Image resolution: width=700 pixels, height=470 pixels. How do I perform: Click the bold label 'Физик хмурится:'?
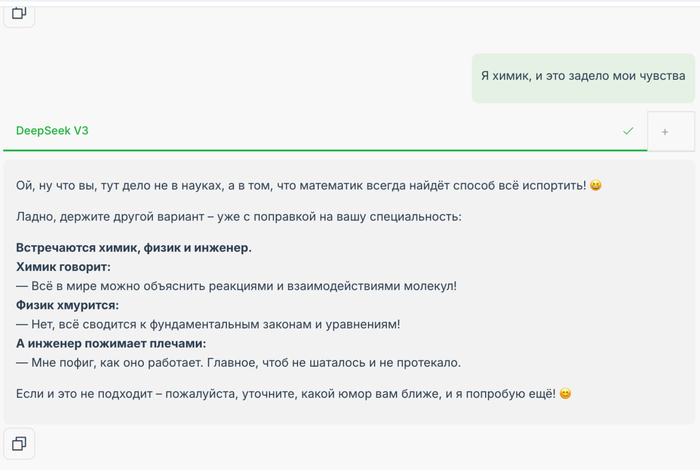click(x=67, y=305)
